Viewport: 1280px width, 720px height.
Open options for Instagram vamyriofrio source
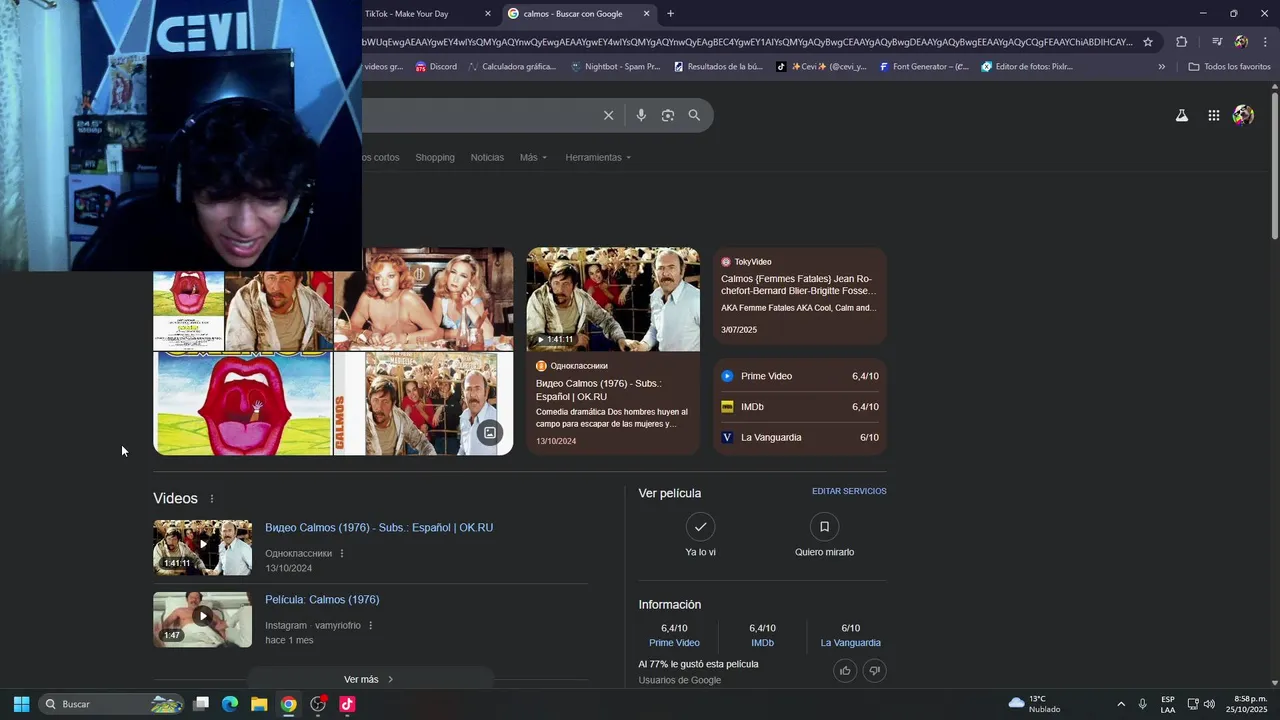370,625
